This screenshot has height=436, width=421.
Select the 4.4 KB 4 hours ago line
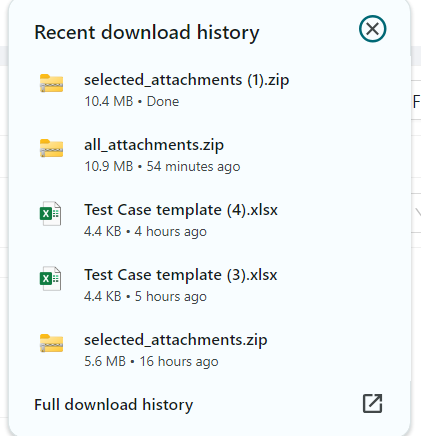tap(145, 231)
